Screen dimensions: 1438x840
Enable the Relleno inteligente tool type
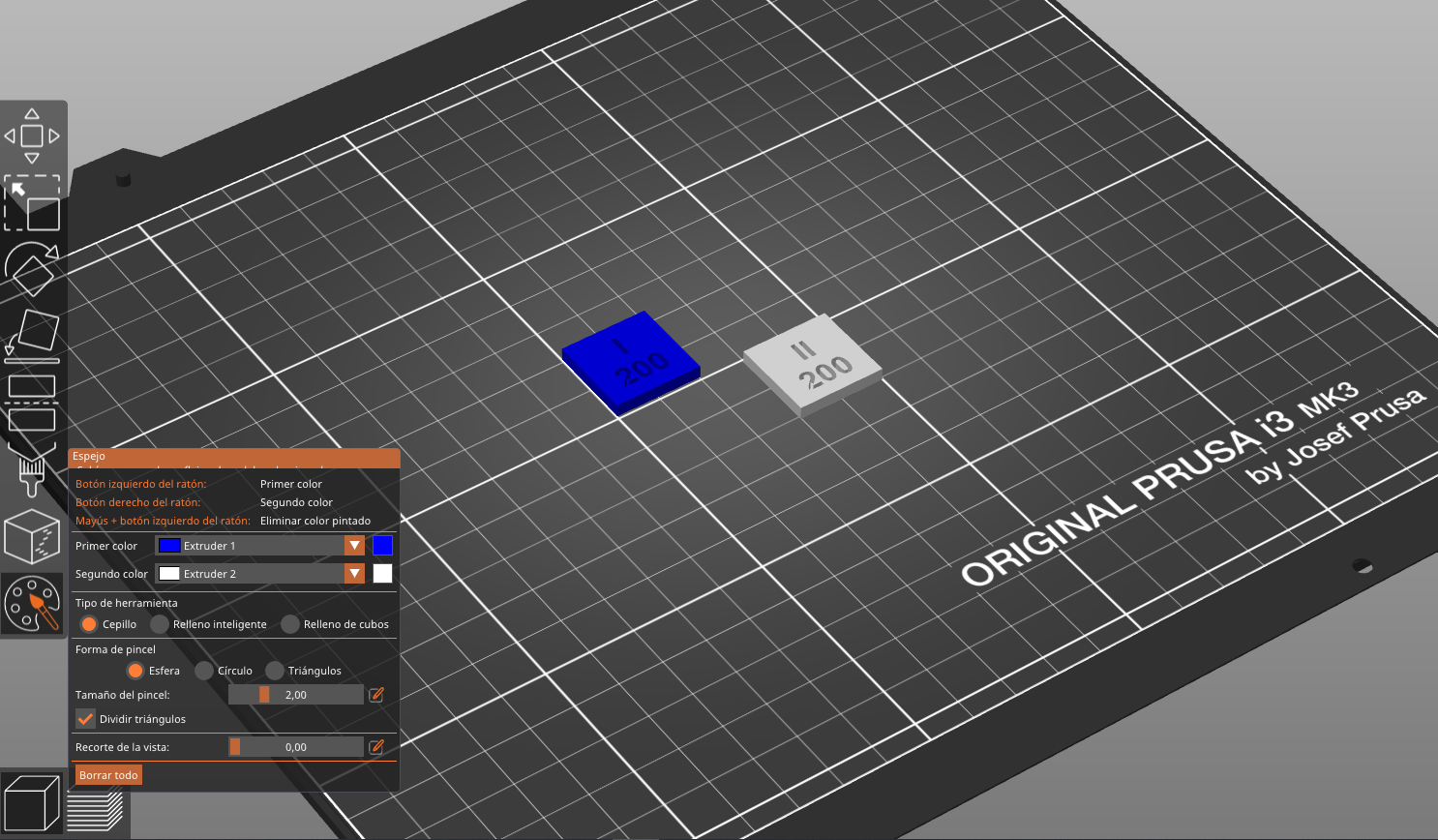click(x=159, y=623)
